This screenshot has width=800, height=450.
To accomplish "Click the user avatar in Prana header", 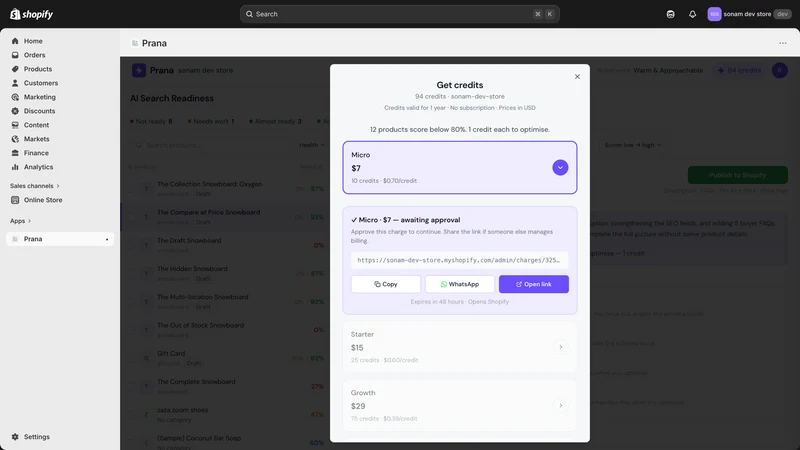I will pyautogui.click(x=780, y=70).
